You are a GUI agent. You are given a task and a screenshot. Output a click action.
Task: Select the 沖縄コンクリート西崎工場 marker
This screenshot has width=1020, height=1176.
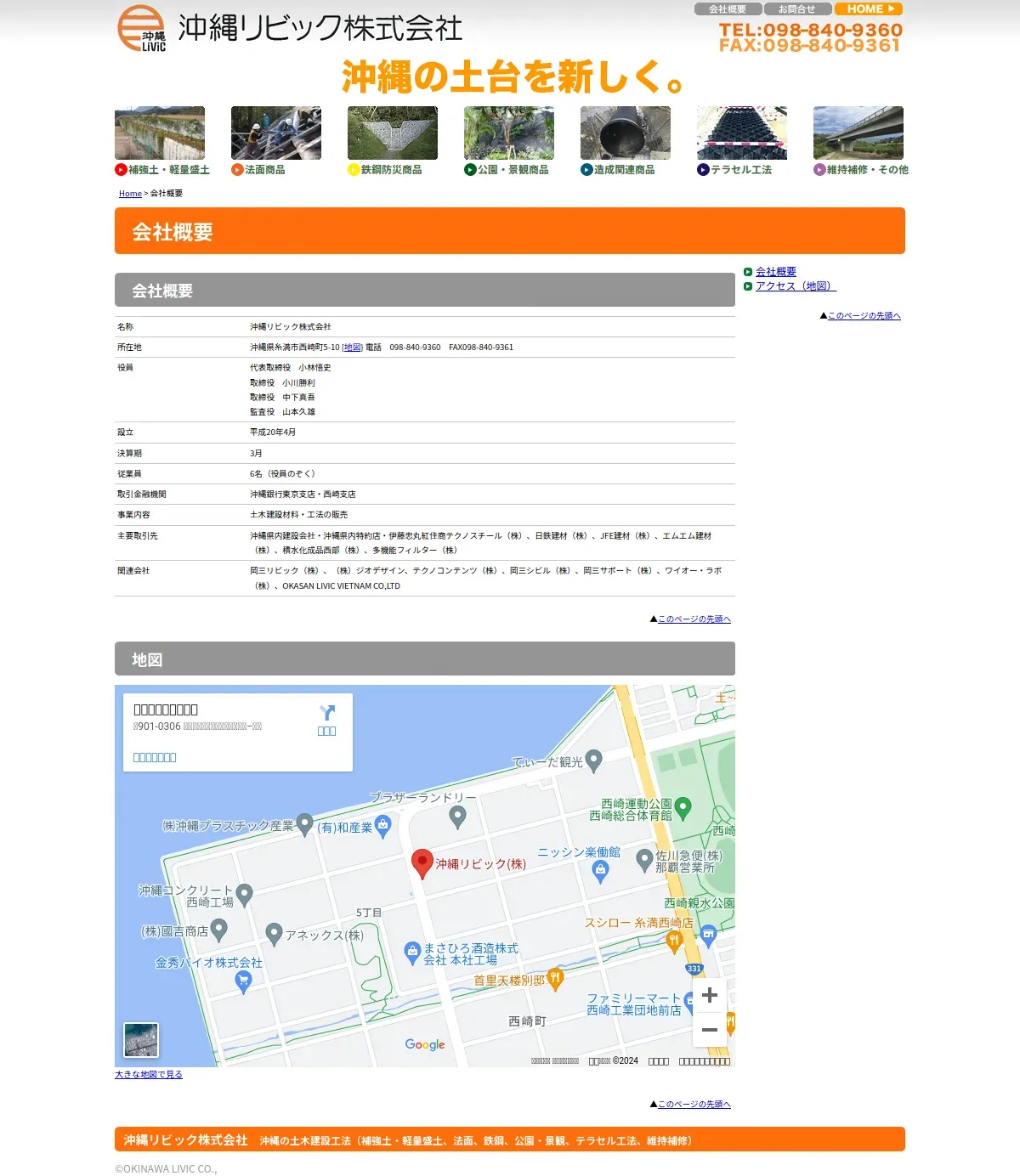245,895
